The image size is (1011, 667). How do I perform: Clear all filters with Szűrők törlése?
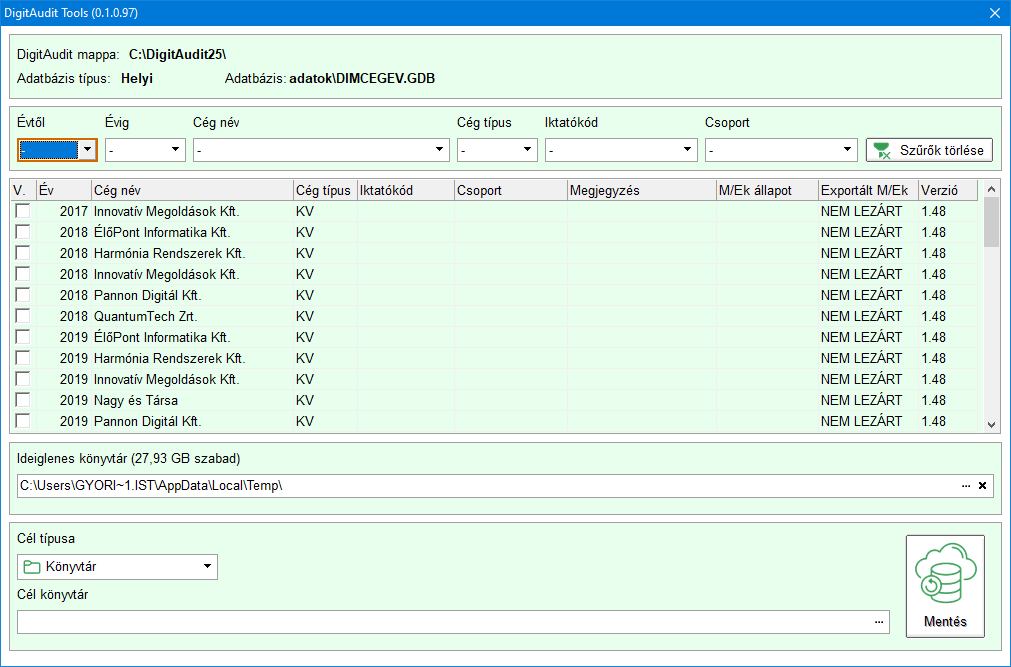[x=929, y=150]
